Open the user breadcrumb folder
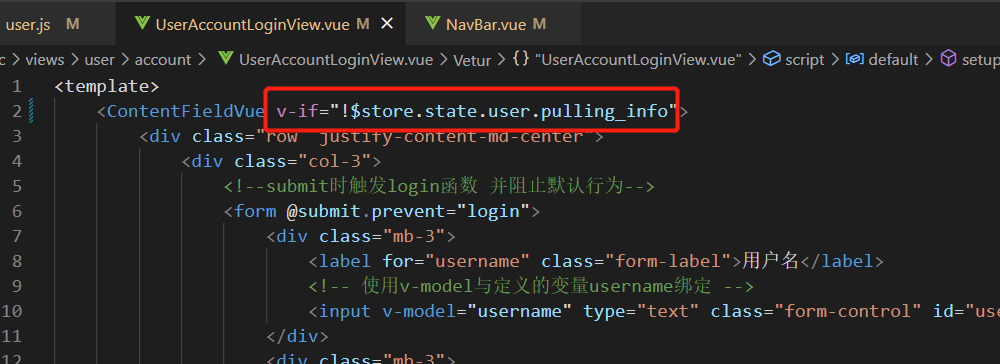This screenshot has width=1000, height=364. [x=99, y=60]
